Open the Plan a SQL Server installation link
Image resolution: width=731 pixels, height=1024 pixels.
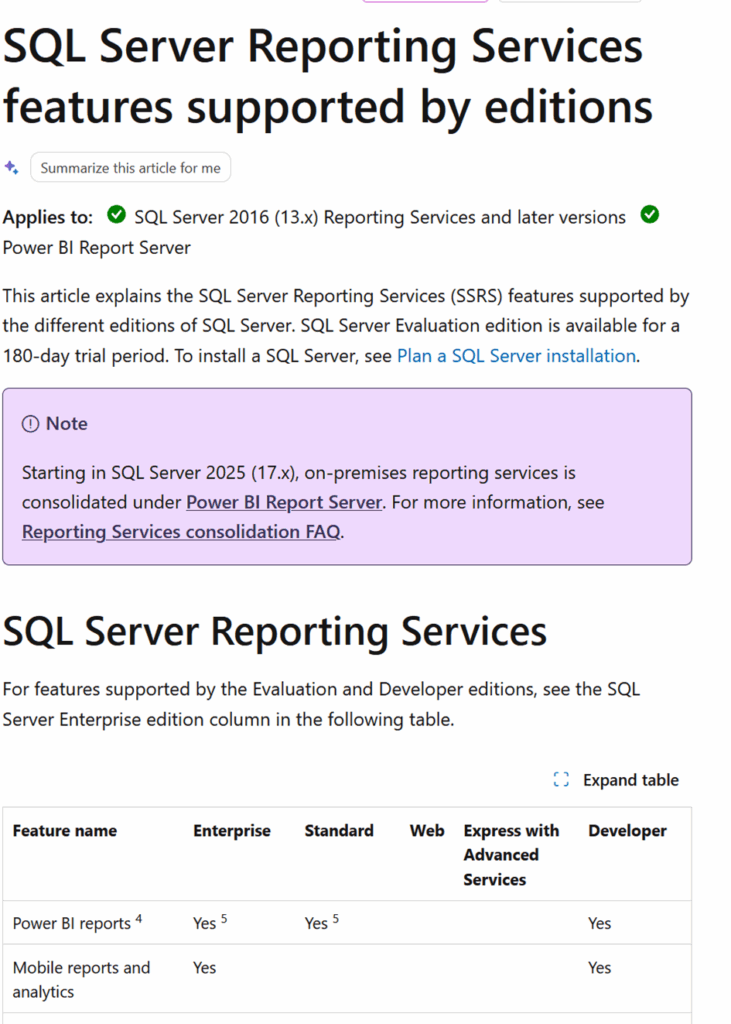(x=515, y=355)
